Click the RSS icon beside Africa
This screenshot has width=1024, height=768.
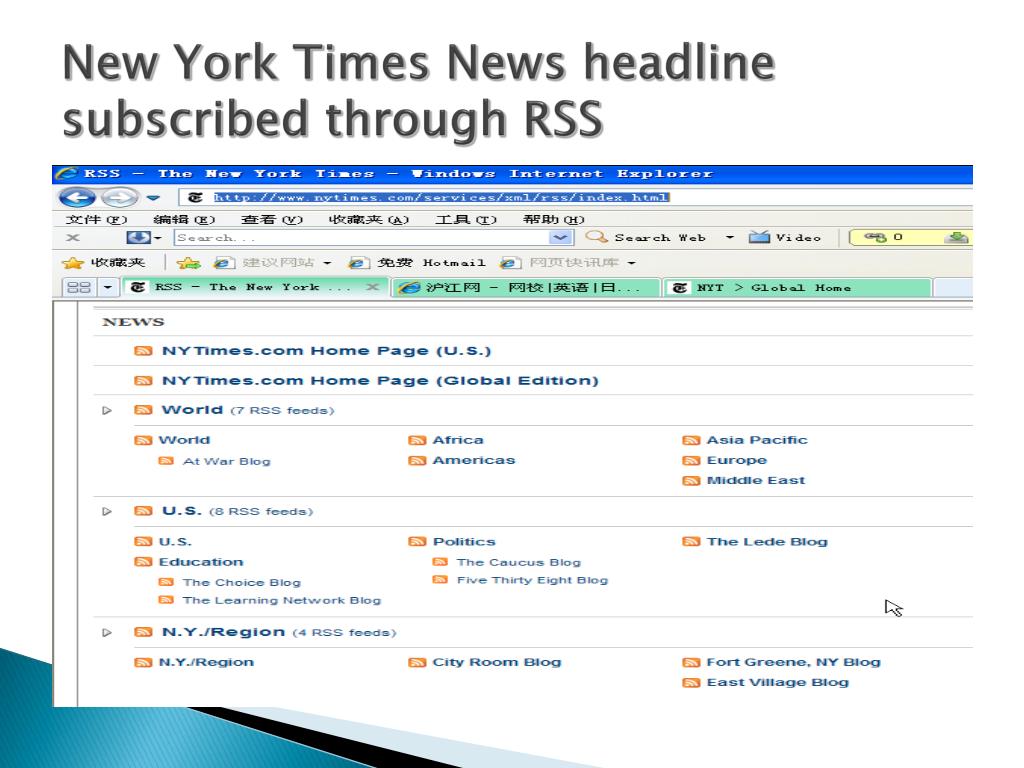point(417,440)
